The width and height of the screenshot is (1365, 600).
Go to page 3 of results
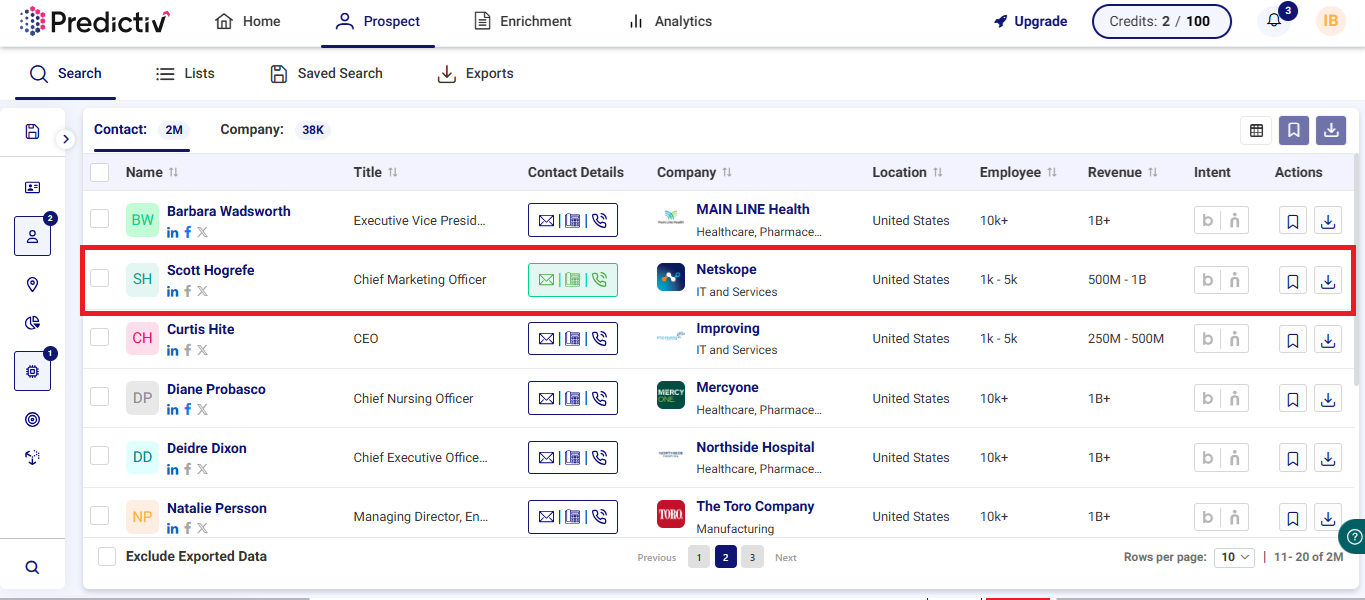pyautogui.click(x=752, y=557)
